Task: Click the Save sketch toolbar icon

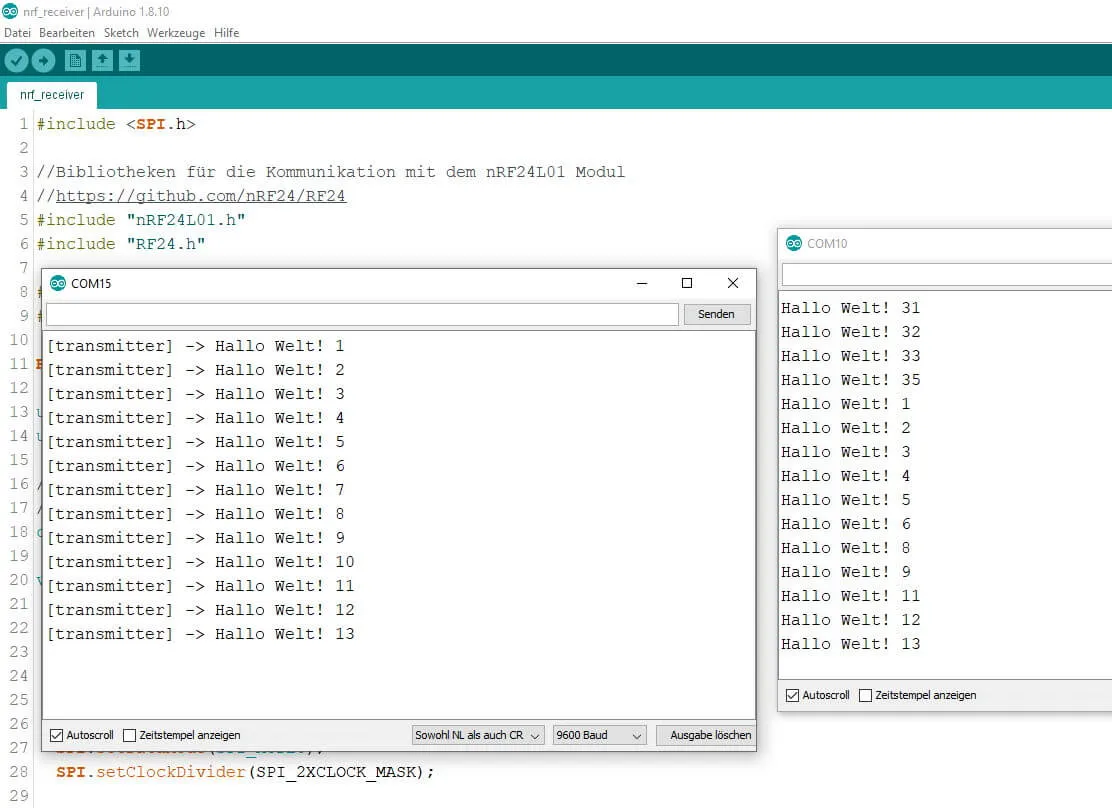Action: [x=129, y=61]
